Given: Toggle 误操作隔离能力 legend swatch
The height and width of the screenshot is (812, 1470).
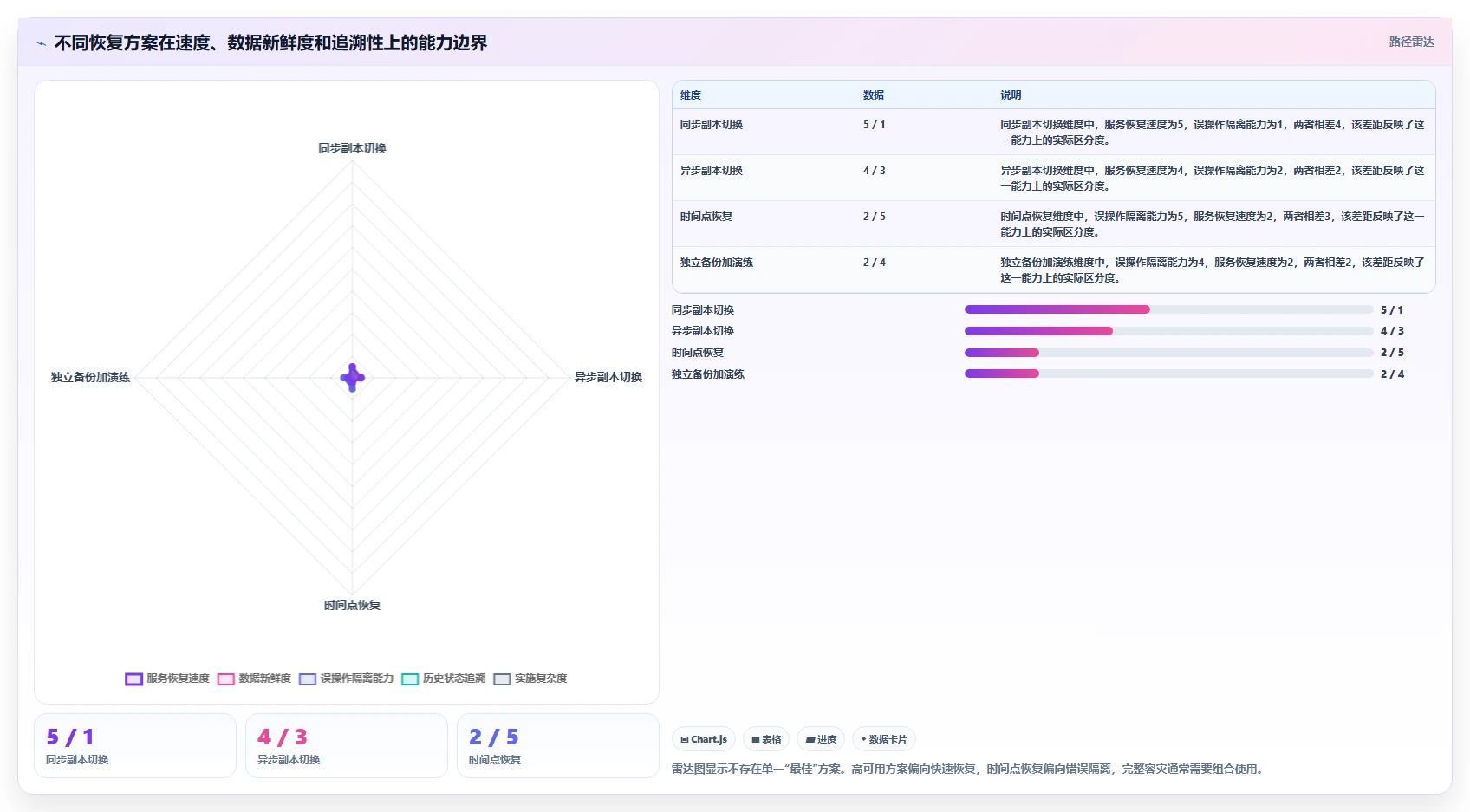Looking at the screenshot, I should 308,679.
